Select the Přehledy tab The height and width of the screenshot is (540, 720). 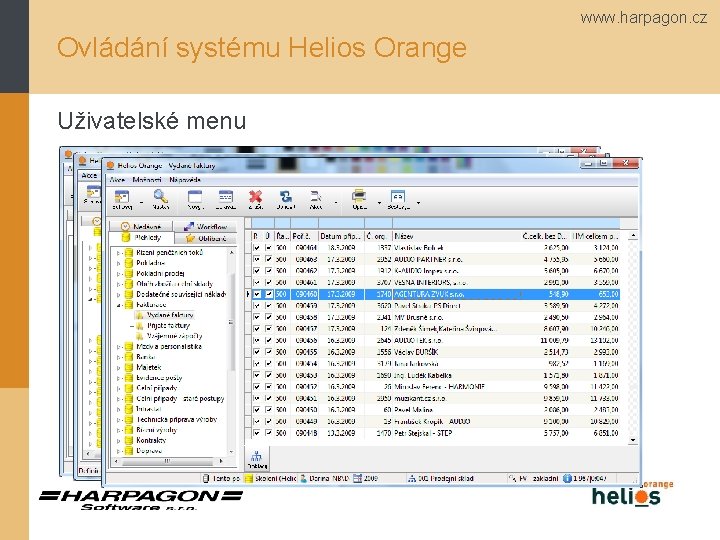(x=141, y=238)
